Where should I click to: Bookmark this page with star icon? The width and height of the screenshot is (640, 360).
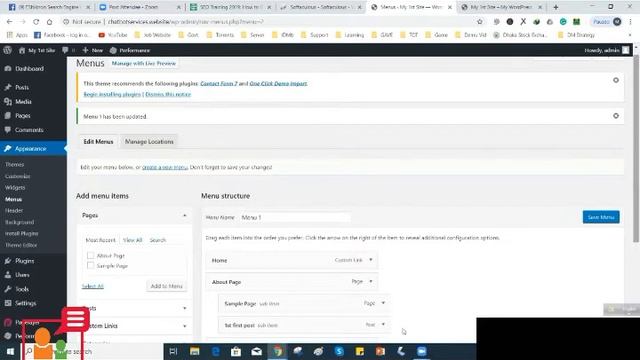click(480, 22)
